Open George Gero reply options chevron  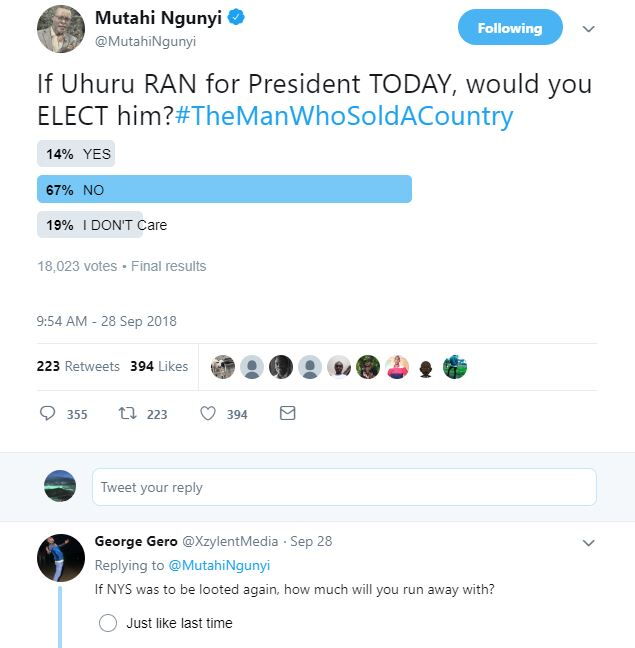(589, 542)
